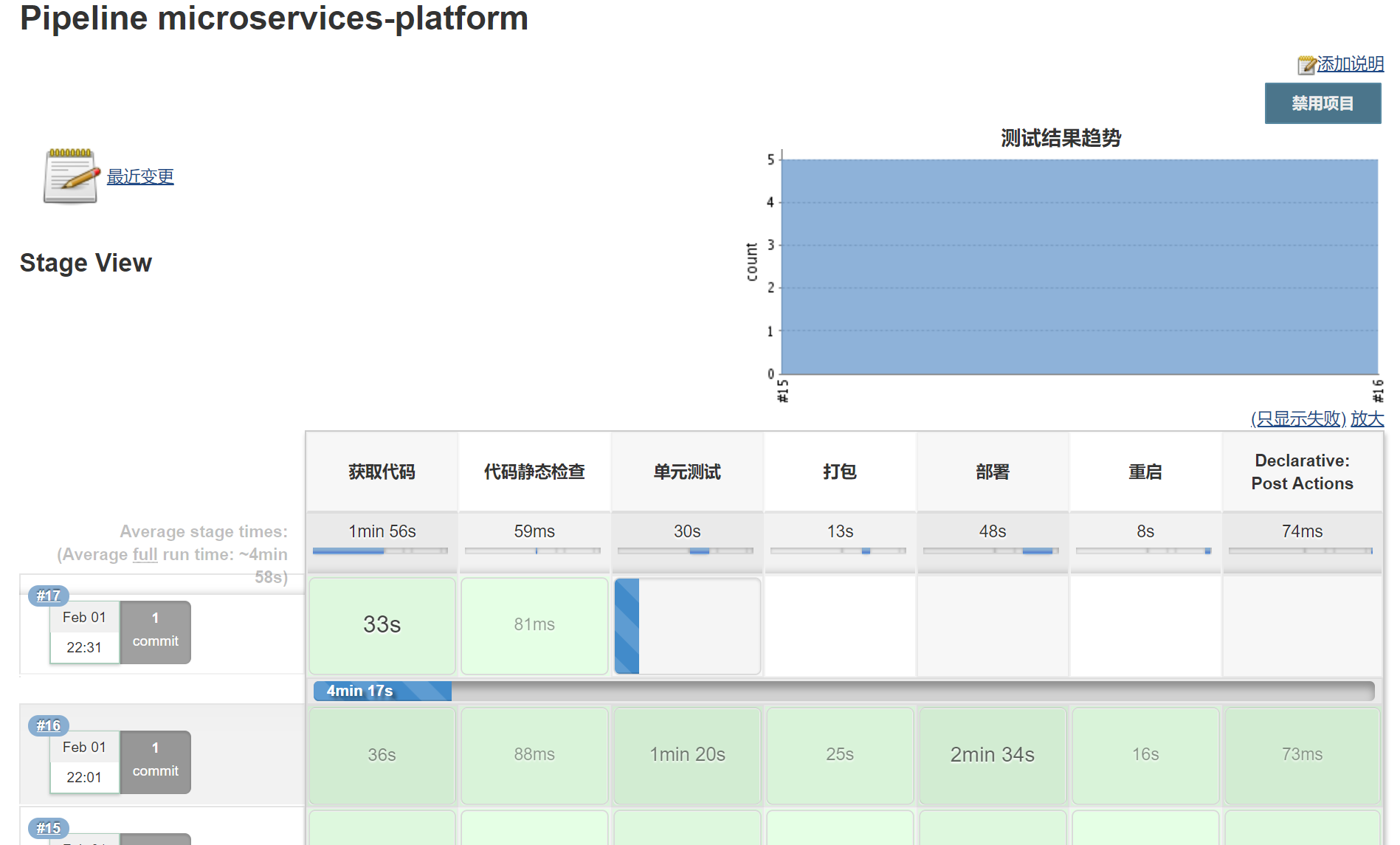
Task: Open the 添加说明 link
Action: tap(1351, 64)
